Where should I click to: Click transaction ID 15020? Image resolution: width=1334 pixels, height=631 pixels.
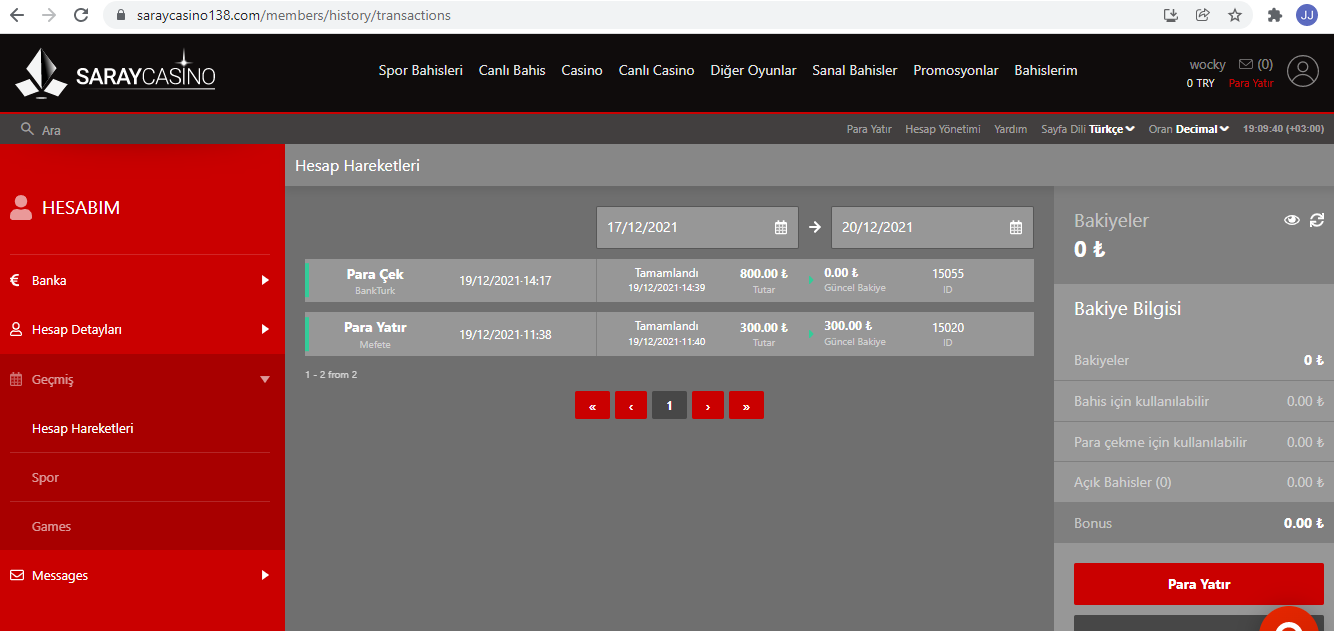pos(947,327)
